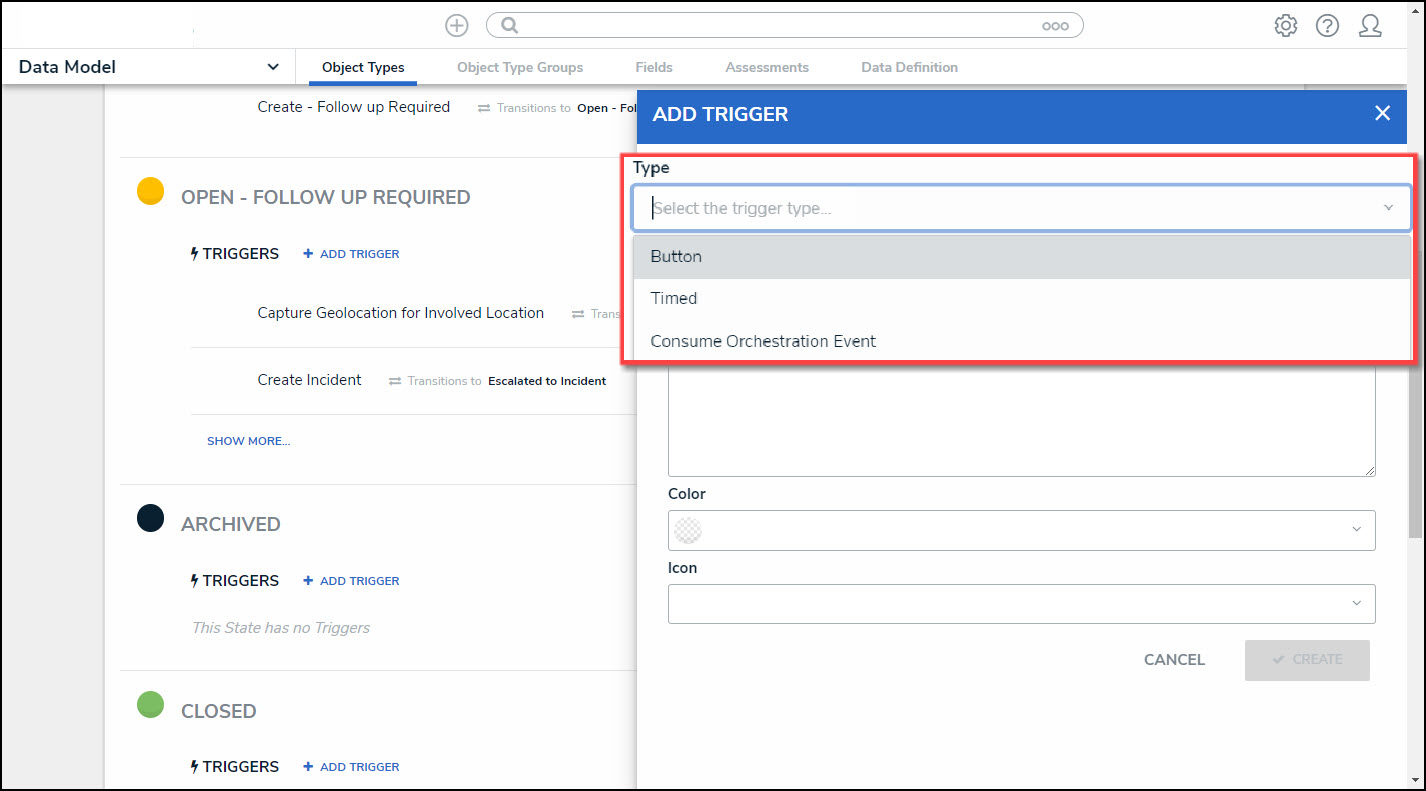Click Show More under Open triggers

pos(248,441)
